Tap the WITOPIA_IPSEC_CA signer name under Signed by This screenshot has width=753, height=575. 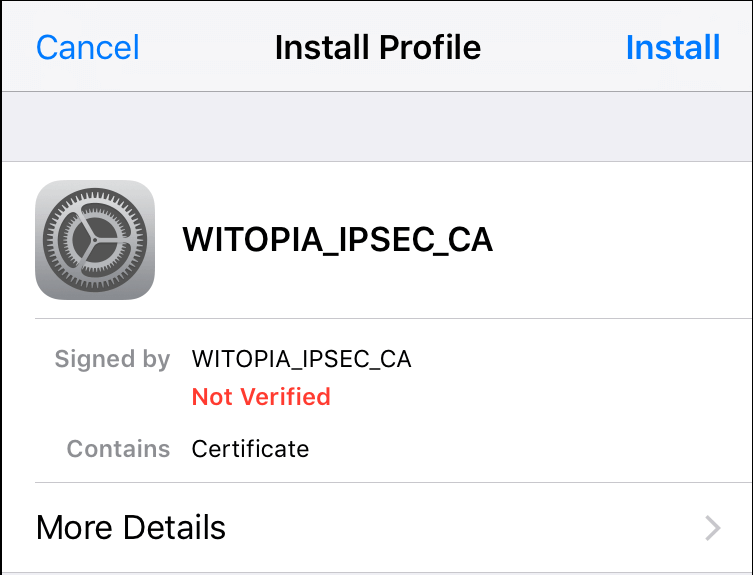302,359
